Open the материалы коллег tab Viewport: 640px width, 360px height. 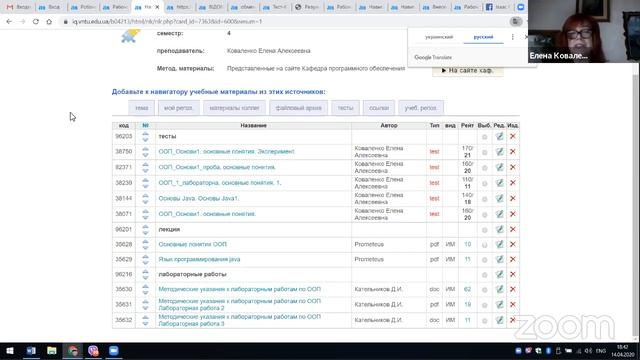[x=234, y=108]
